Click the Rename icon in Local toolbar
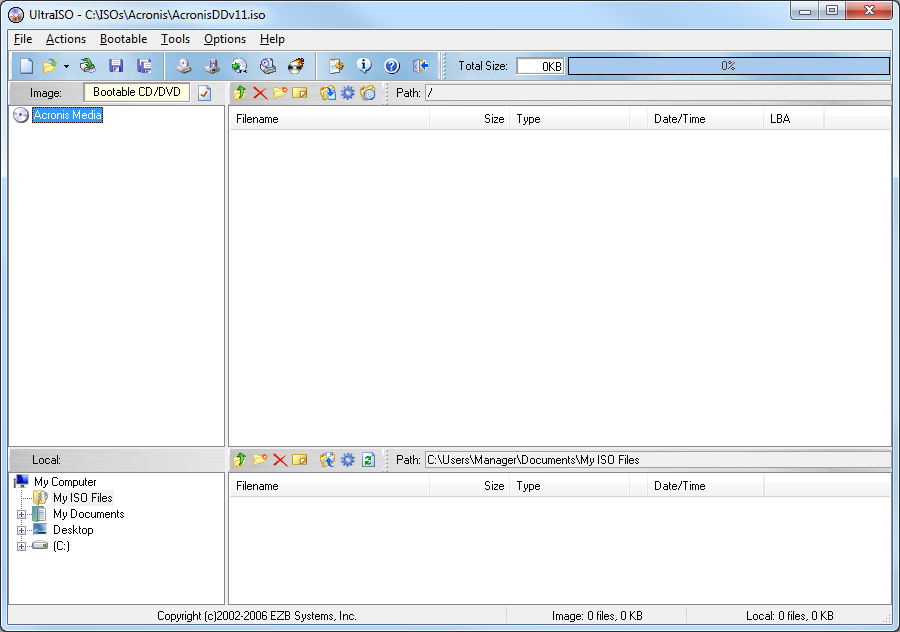The width and height of the screenshot is (900, 632). click(x=300, y=460)
